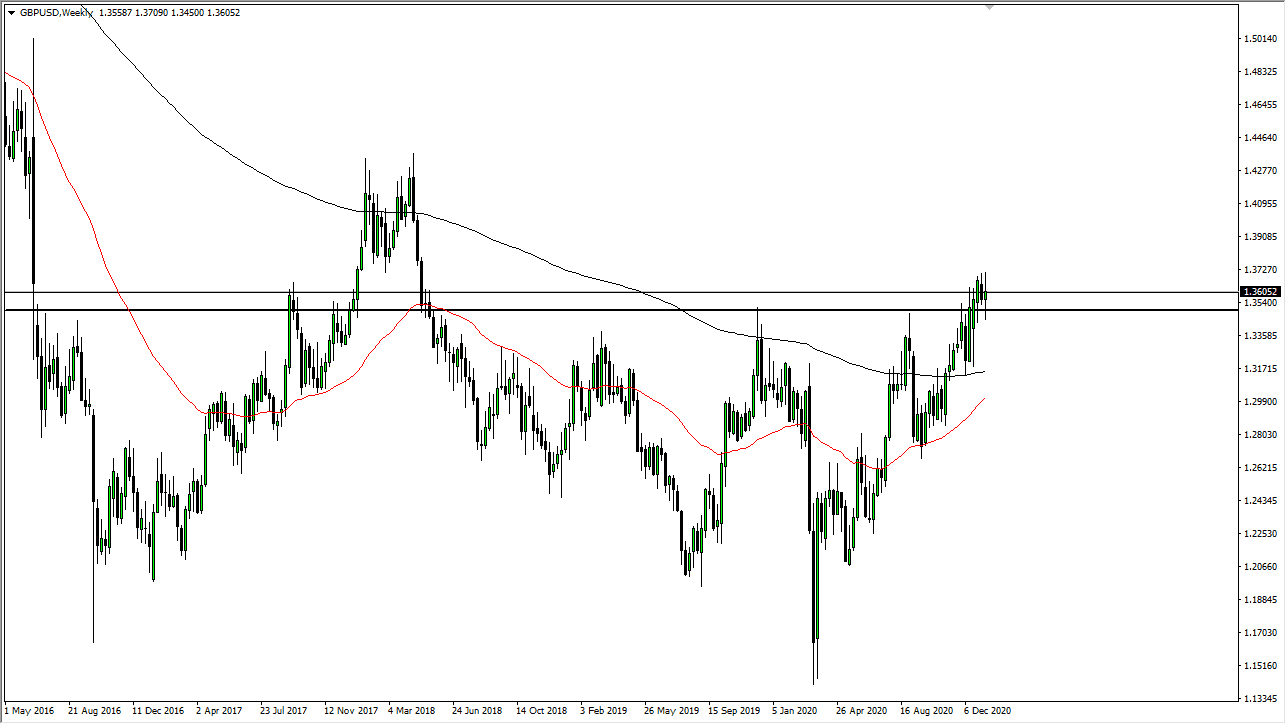The image size is (1286, 724).
Task: Click the 2016 deep low candle below 1.17030
Action: [95, 600]
